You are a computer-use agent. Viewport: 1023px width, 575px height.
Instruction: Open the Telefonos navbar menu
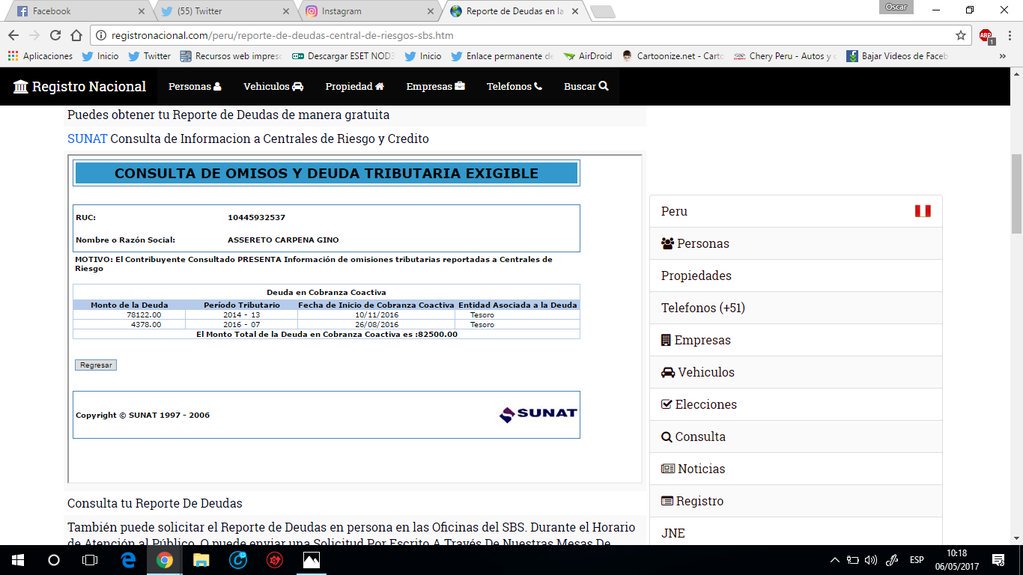click(514, 86)
